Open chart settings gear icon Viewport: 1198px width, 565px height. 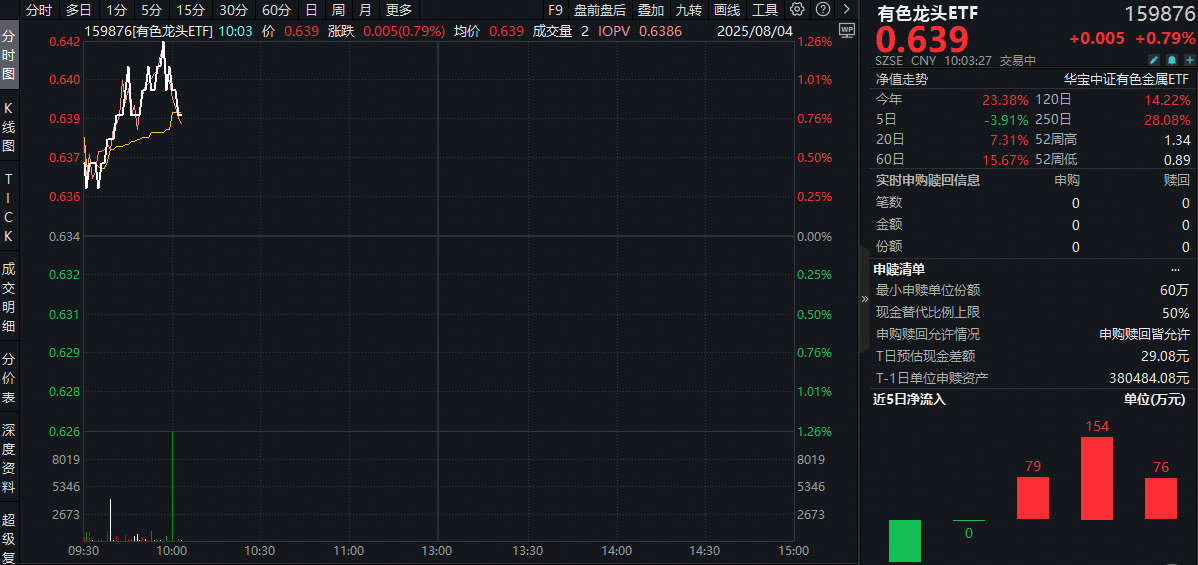point(796,10)
